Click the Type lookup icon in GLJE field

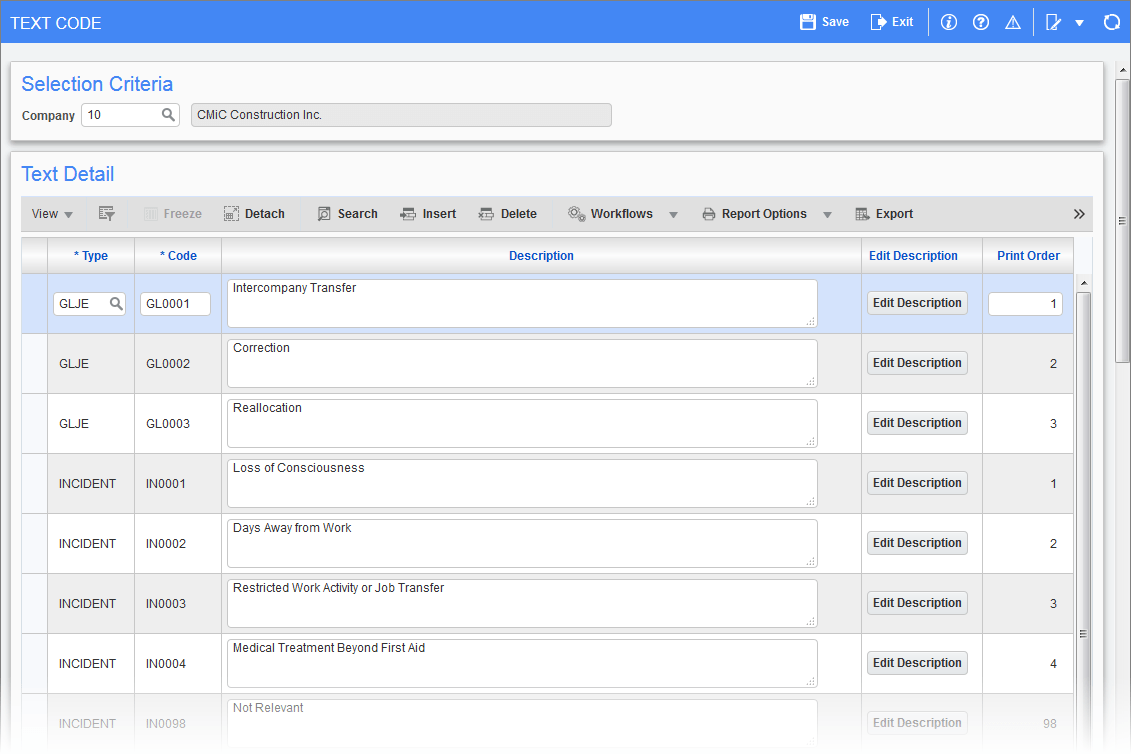(x=115, y=304)
